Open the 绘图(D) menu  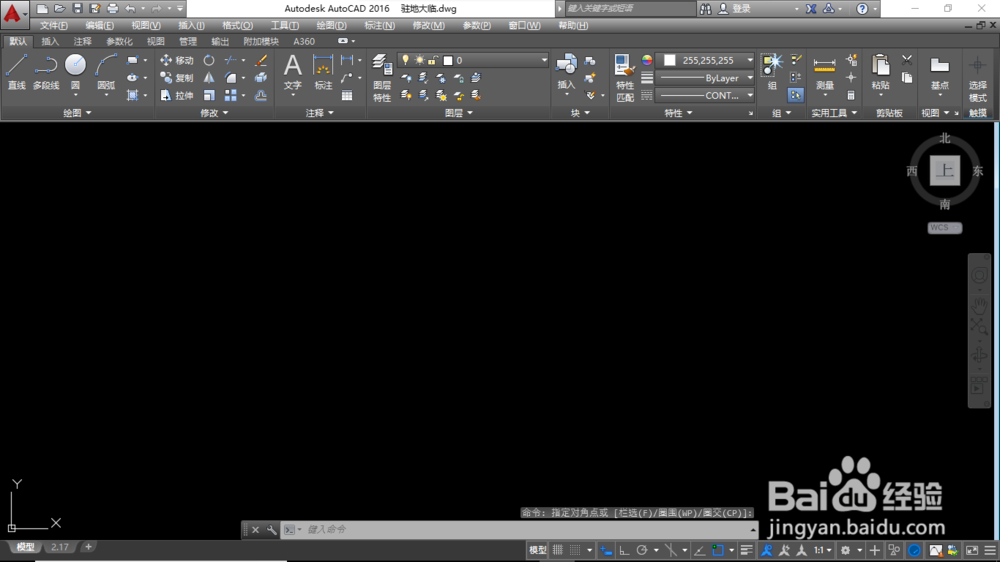(x=331, y=26)
